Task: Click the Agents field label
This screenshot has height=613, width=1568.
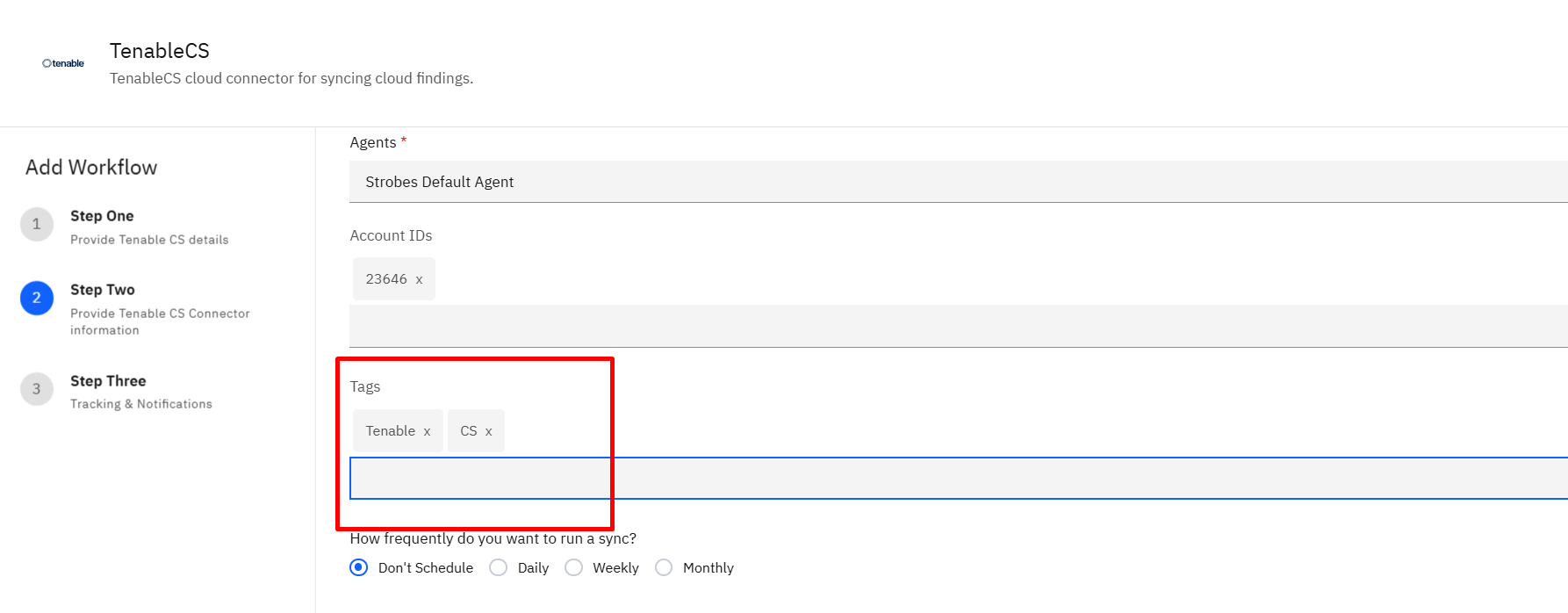Action: pyautogui.click(x=373, y=142)
